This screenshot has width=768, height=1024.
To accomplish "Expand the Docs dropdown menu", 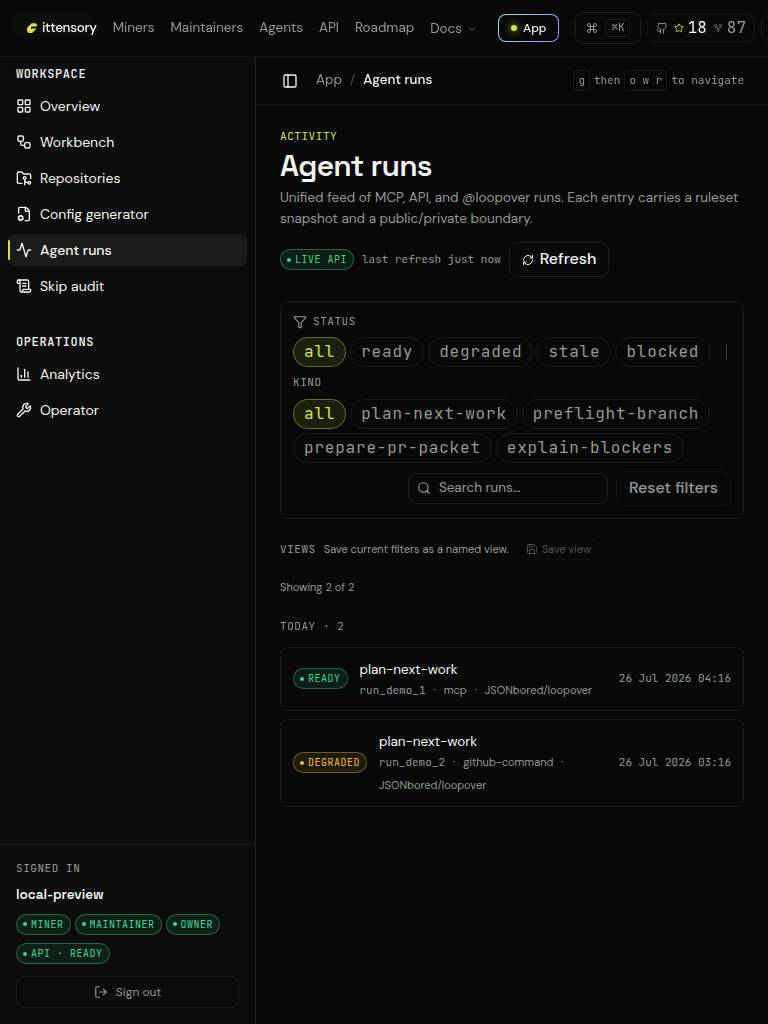I will [x=453, y=28].
